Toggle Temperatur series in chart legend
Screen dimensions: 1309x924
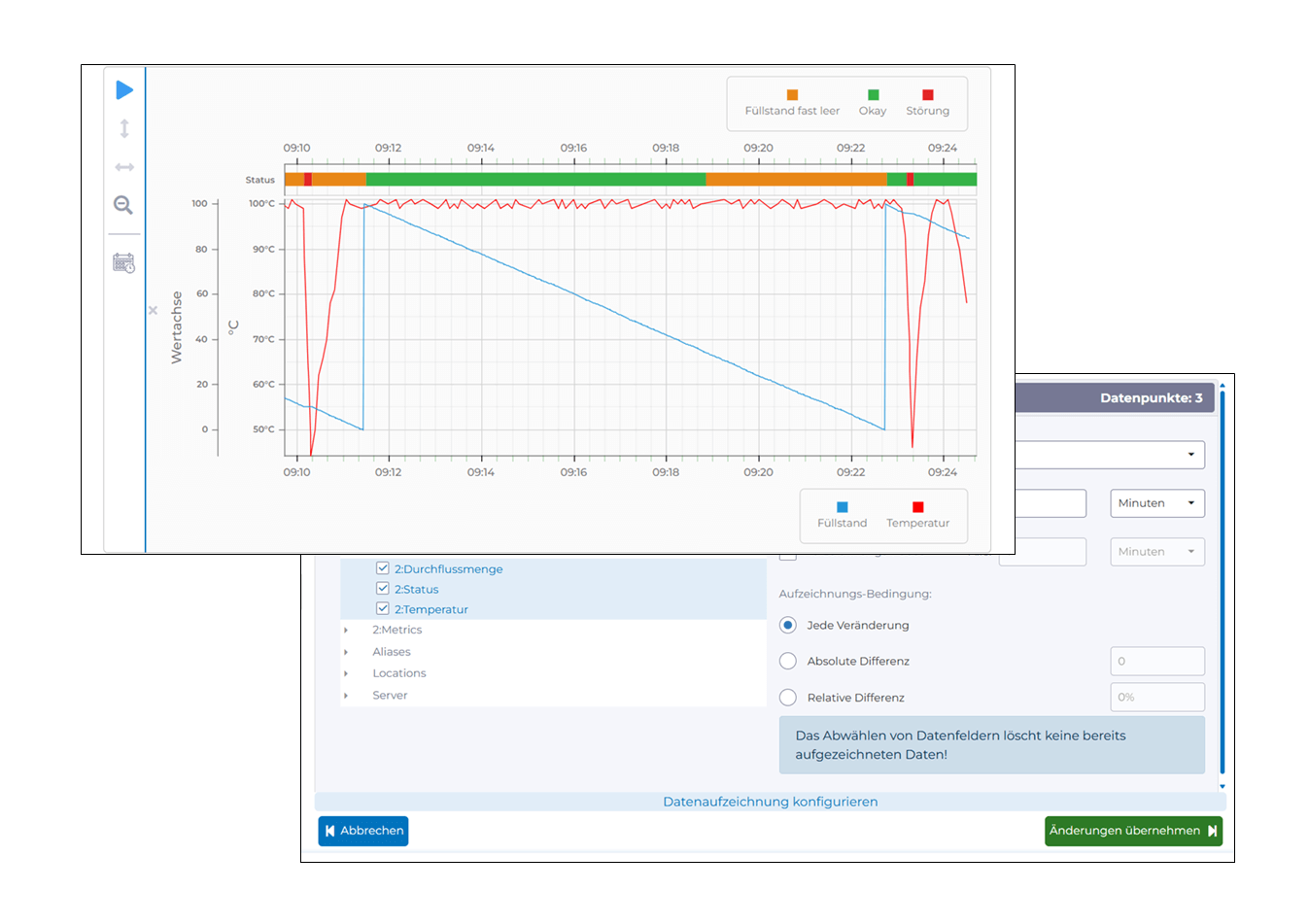coord(917,514)
